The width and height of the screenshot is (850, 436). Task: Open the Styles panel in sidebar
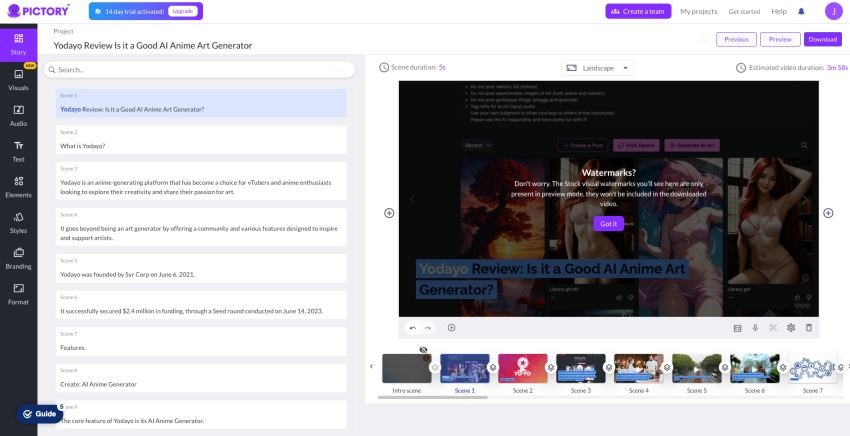[x=18, y=223]
